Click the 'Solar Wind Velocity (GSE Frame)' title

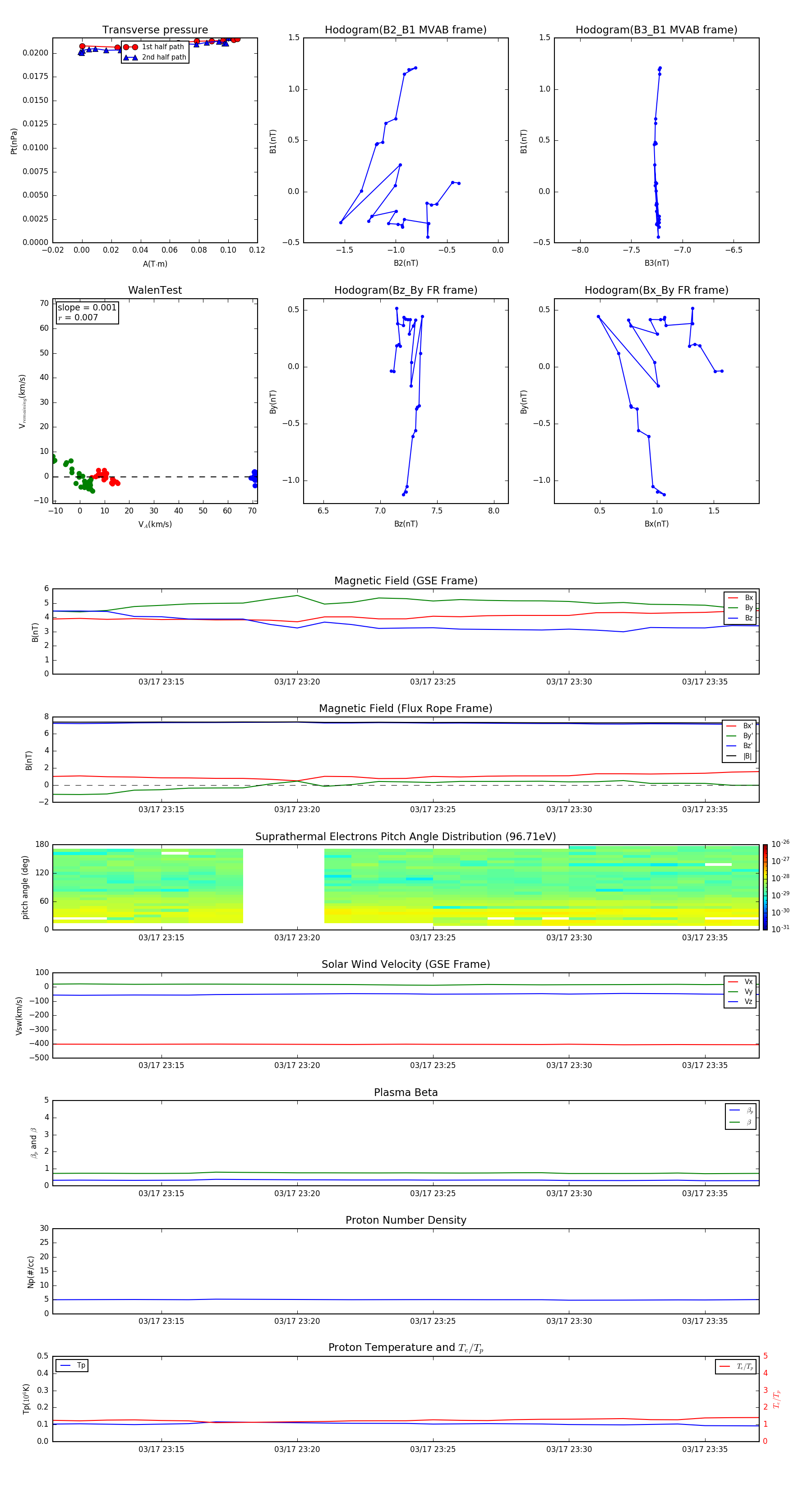[406, 965]
